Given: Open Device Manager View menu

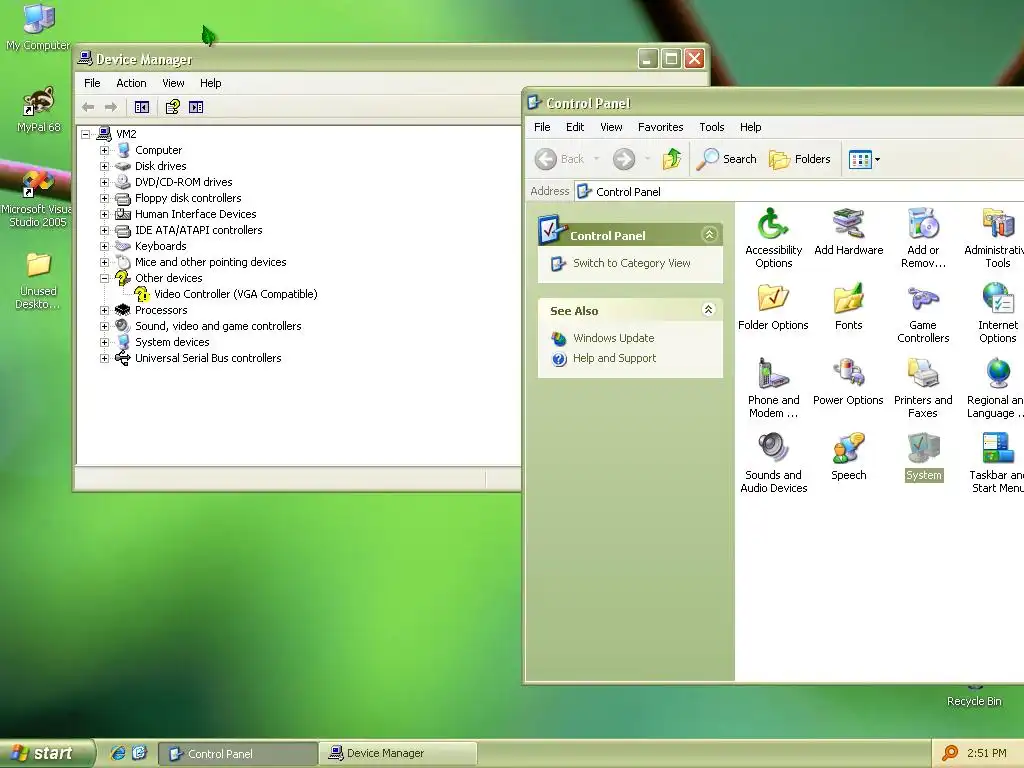Looking at the screenshot, I should click(173, 83).
